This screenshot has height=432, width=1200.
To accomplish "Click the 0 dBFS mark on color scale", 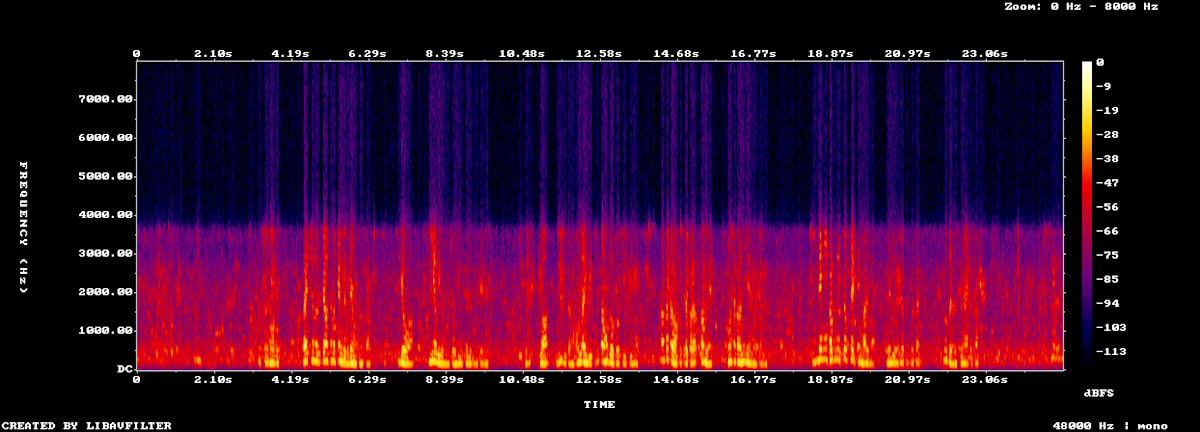I will 1100,62.
